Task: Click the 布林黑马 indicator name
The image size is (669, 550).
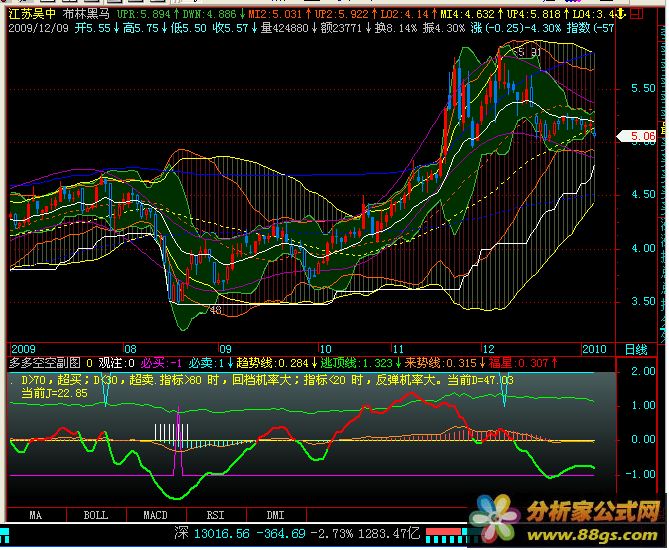Action: (86, 17)
